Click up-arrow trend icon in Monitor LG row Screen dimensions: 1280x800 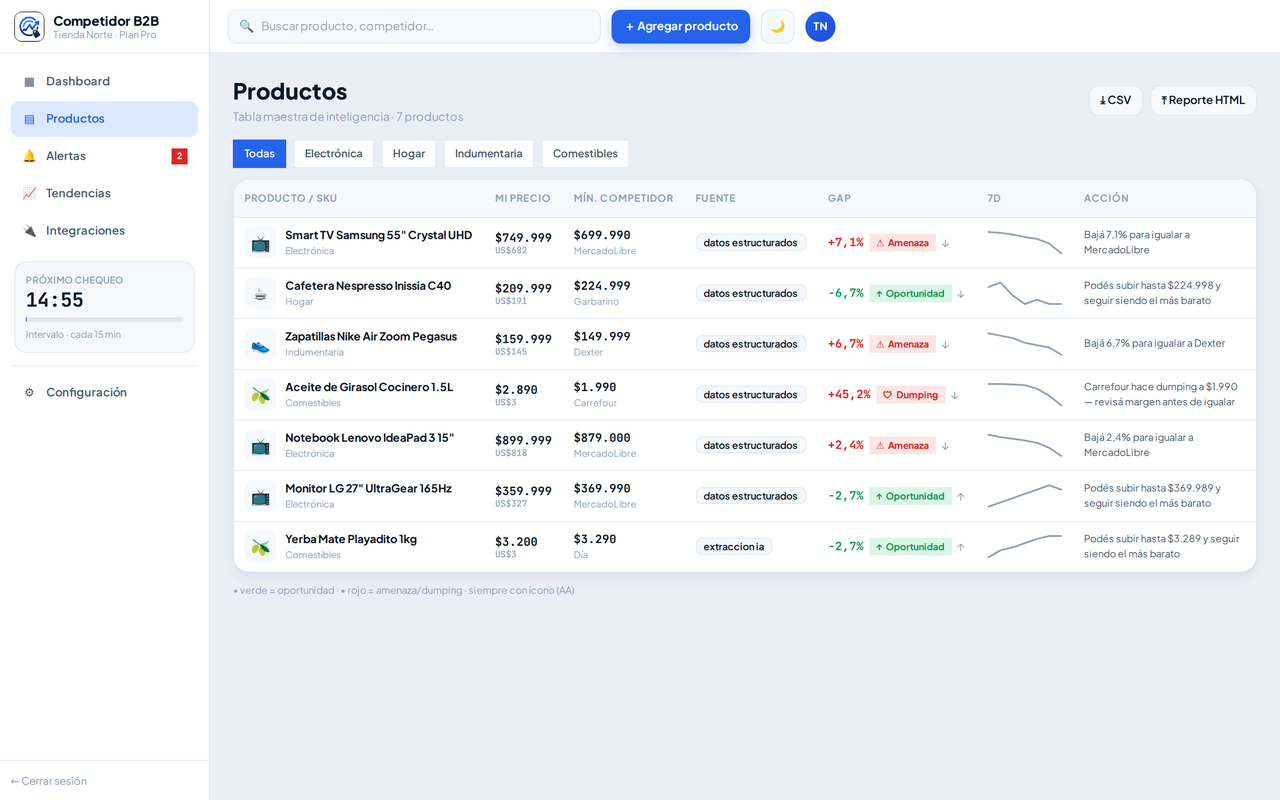(961, 496)
